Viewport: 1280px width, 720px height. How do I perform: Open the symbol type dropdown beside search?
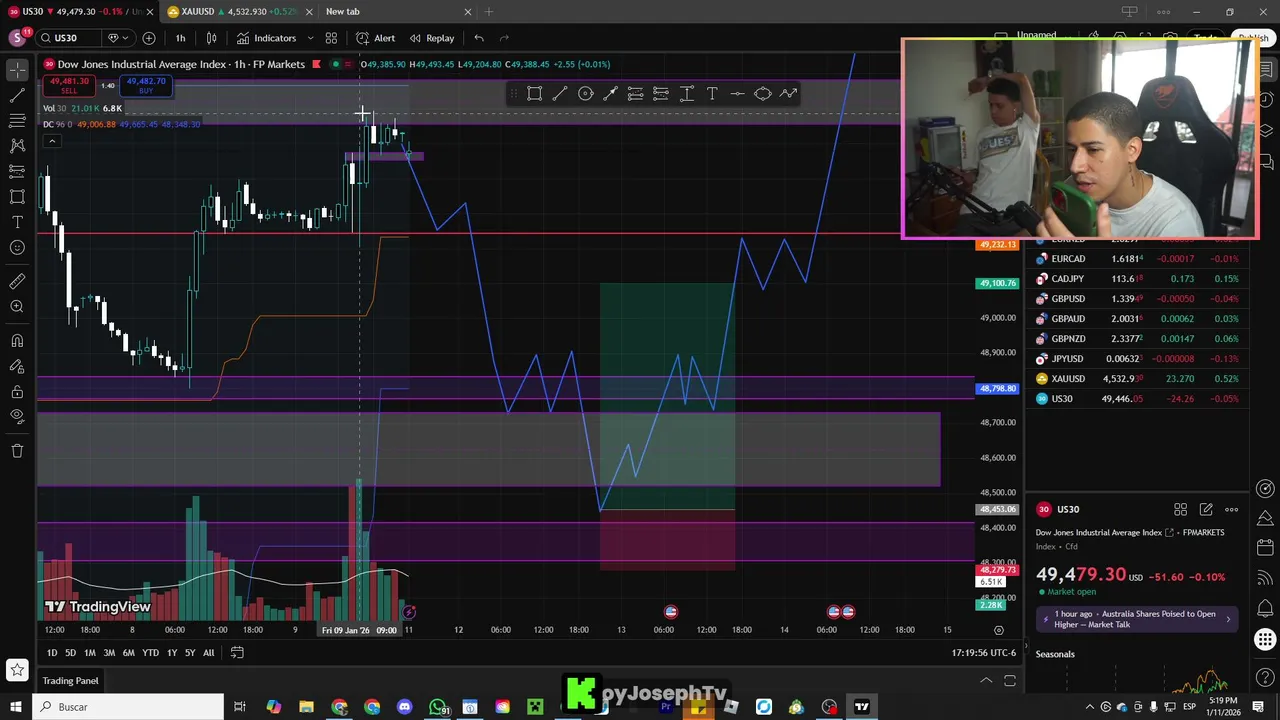tap(117, 38)
